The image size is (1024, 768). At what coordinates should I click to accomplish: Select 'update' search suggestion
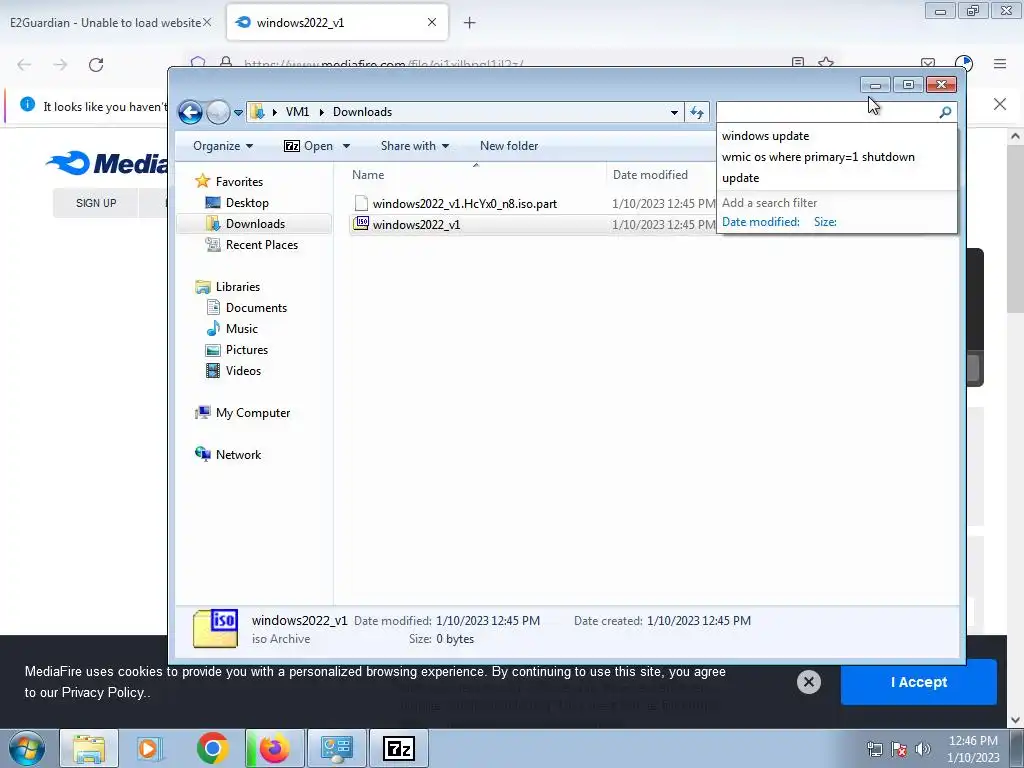pos(740,178)
